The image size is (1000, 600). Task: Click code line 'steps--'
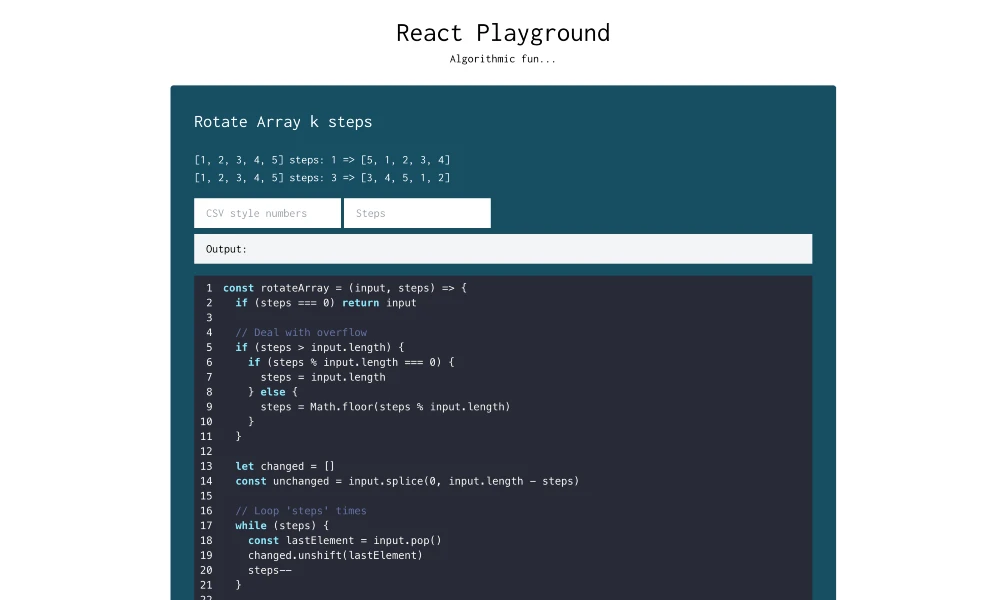270,570
